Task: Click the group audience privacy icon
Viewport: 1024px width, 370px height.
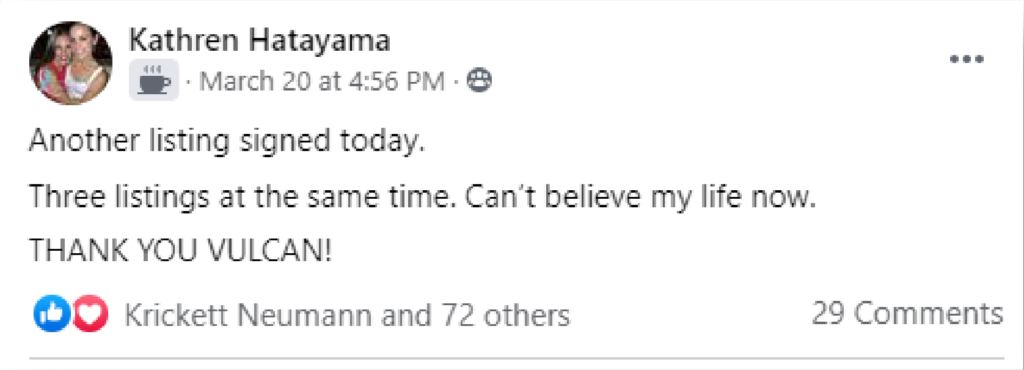Action: pos(480,80)
